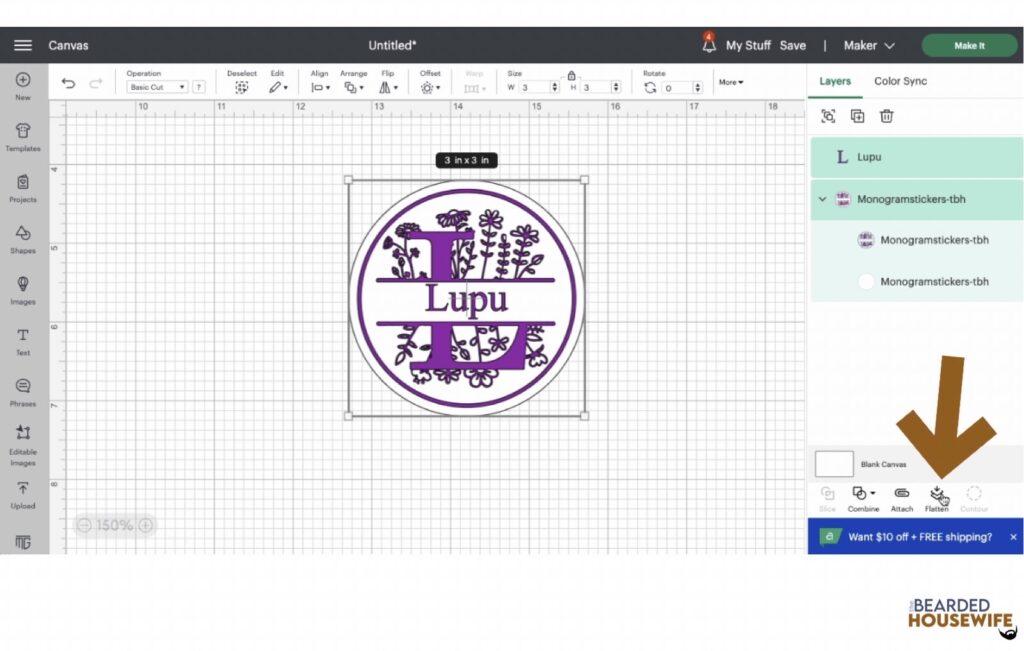Expand the Maker machine dropdown
This screenshot has width=1024, height=651.
pyautogui.click(x=868, y=46)
